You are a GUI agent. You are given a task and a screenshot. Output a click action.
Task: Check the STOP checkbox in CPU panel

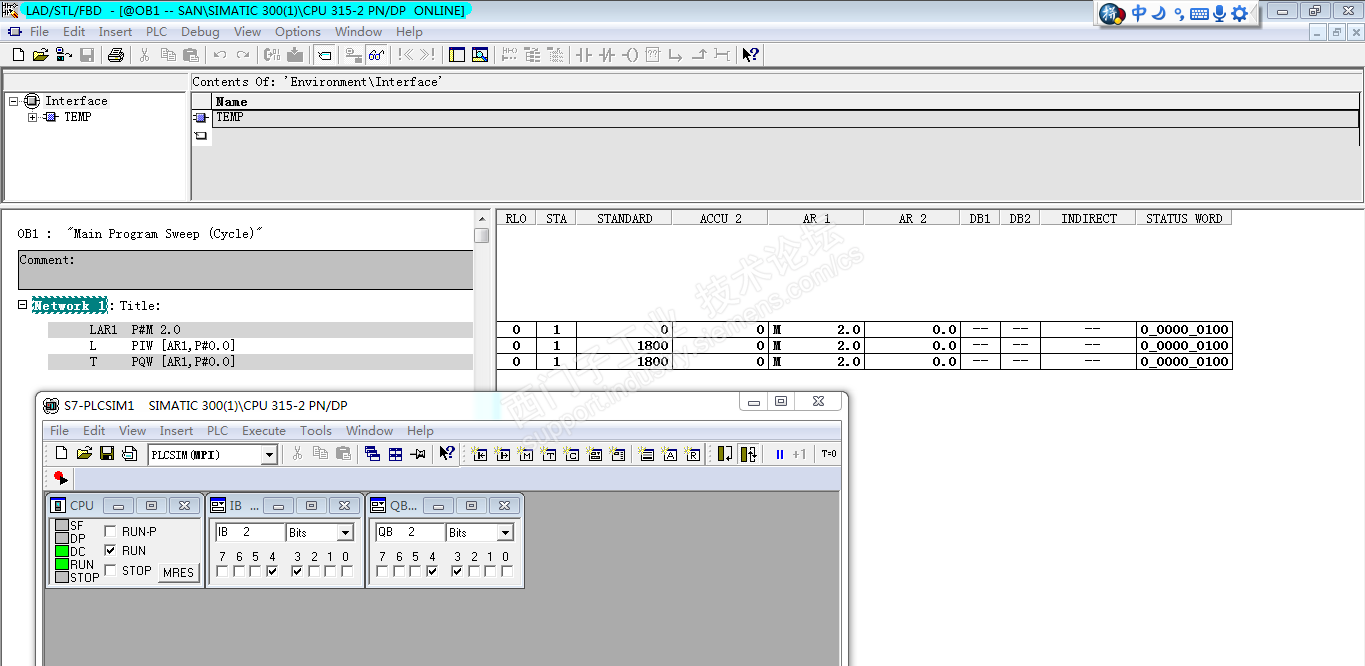click(110, 570)
